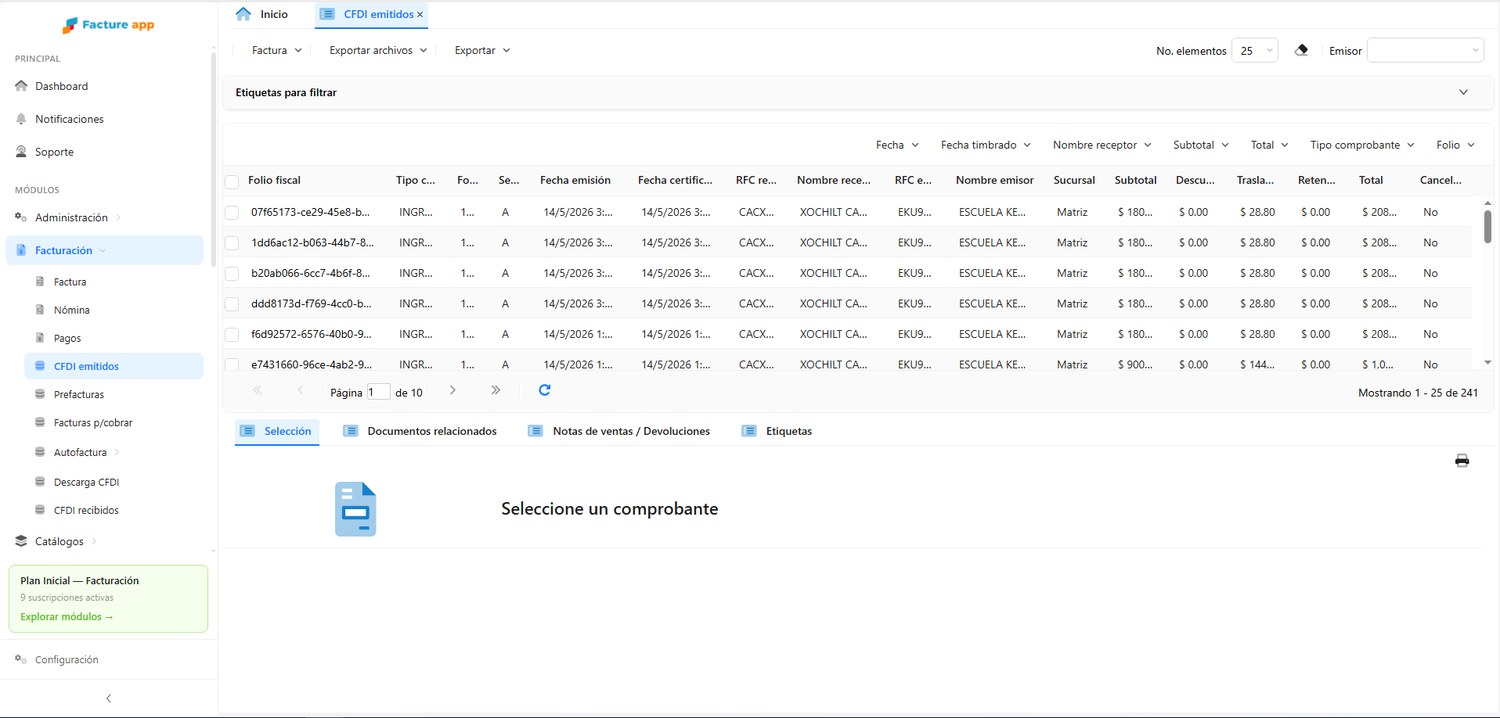
Task: Click the table vertical scrollbar thumb
Action: (x=1487, y=226)
